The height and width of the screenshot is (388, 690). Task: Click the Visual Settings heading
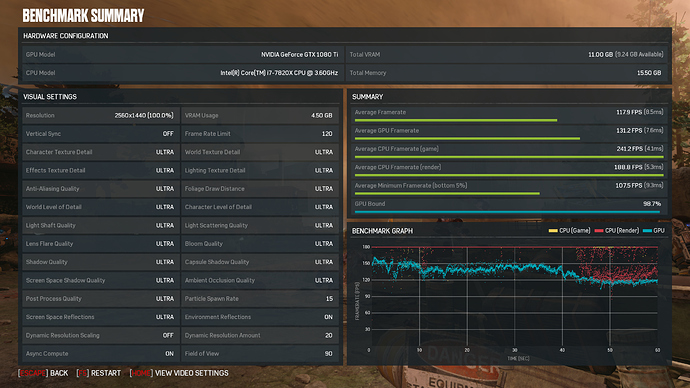[50, 97]
